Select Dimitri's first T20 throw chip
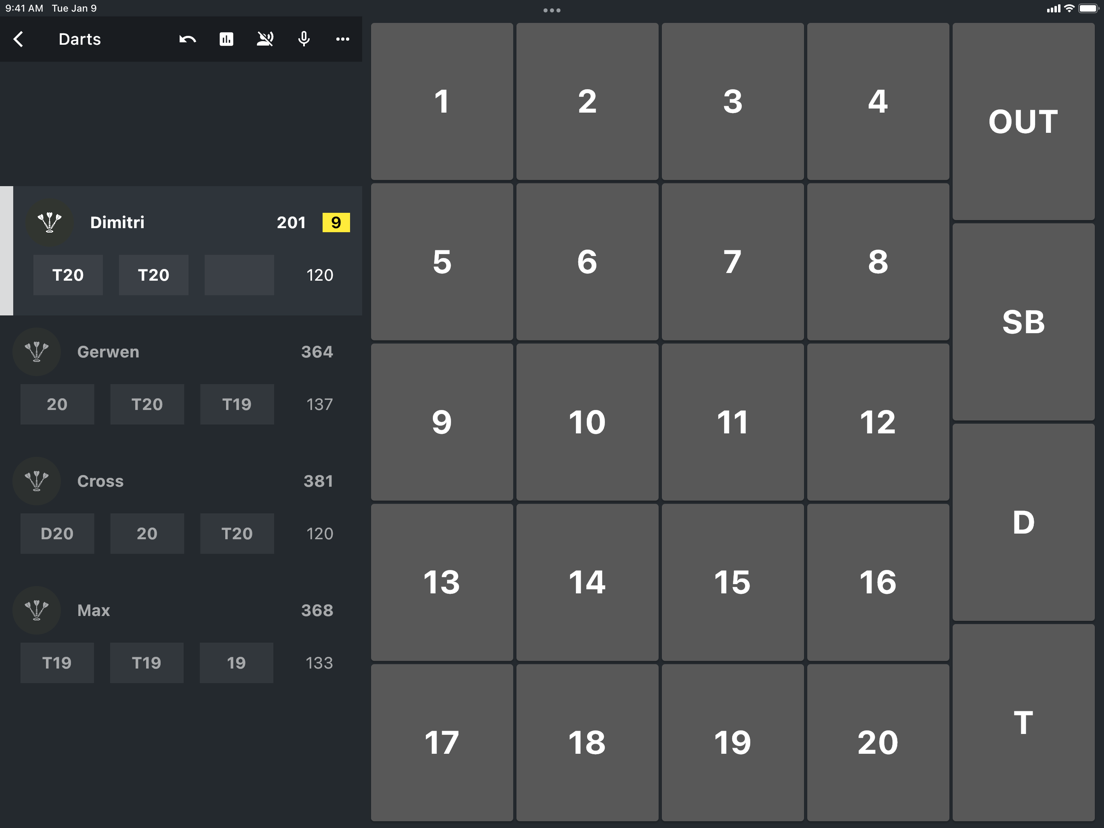Image resolution: width=1104 pixels, height=828 pixels. [x=68, y=274]
